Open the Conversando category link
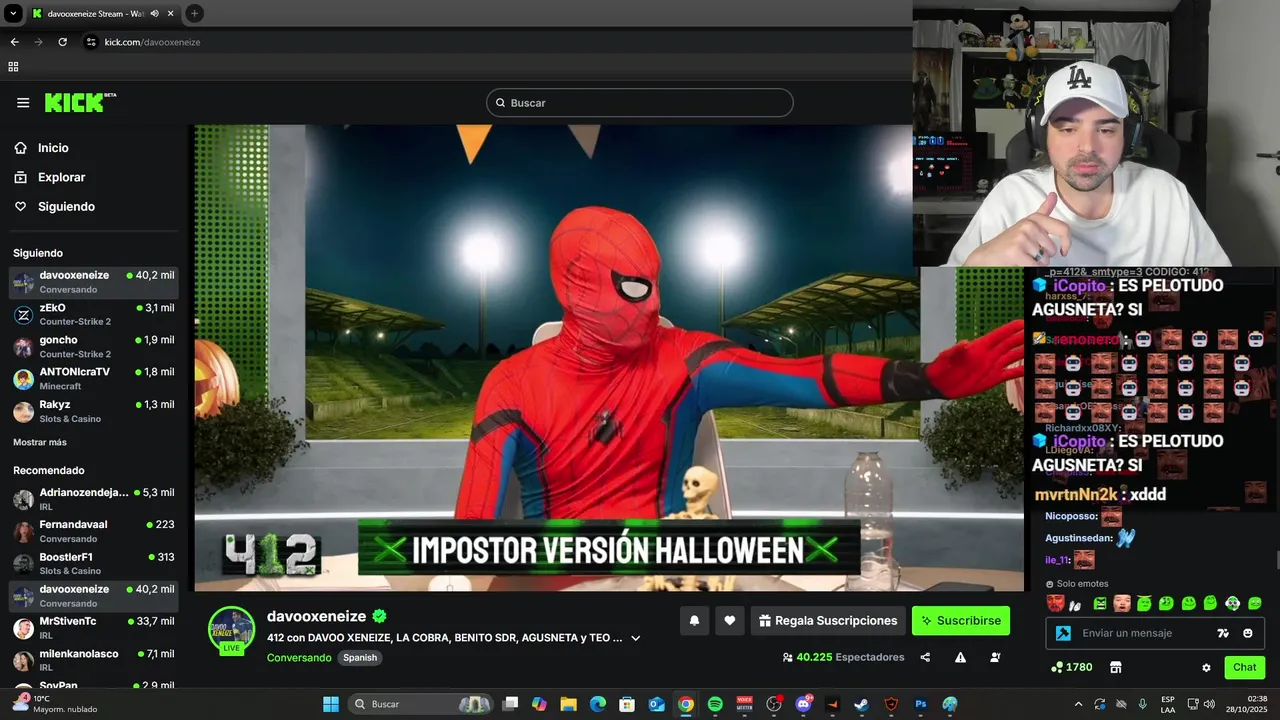1280x720 pixels. (299, 658)
